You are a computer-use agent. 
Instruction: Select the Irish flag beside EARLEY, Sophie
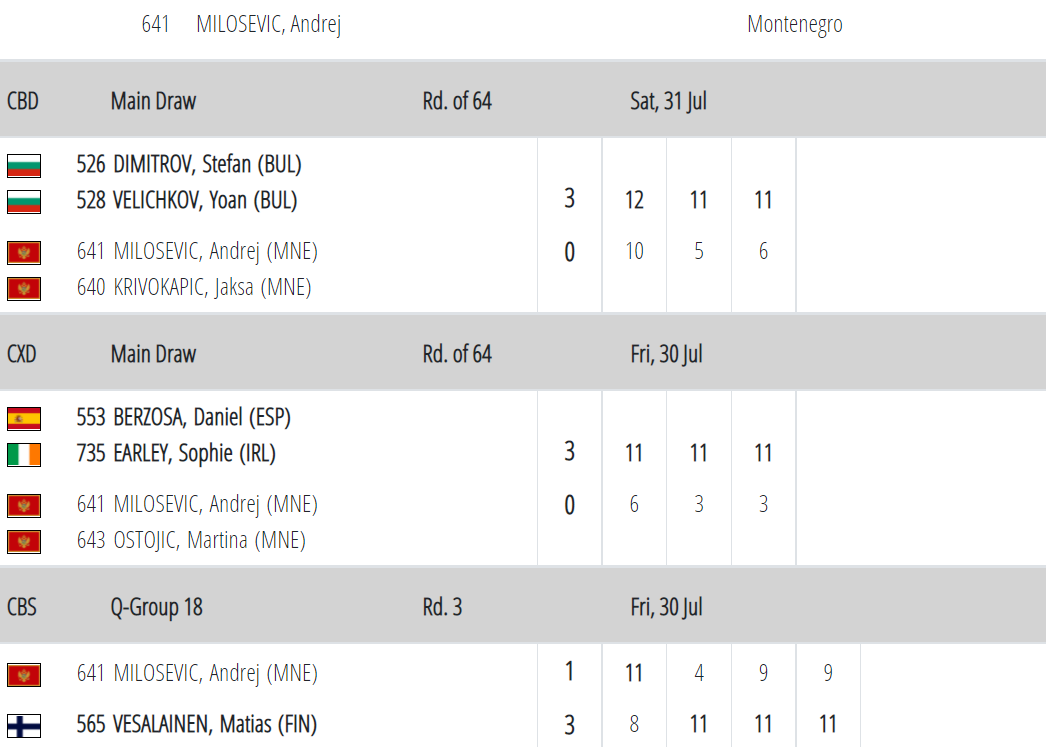[24, 454]
